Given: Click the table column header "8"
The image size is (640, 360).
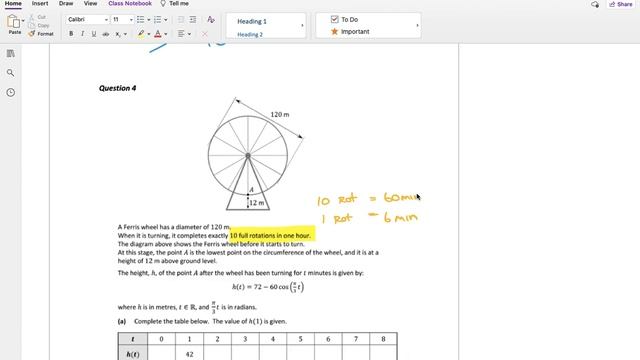Looking at the screenshot, I should (x=383, y=339).
